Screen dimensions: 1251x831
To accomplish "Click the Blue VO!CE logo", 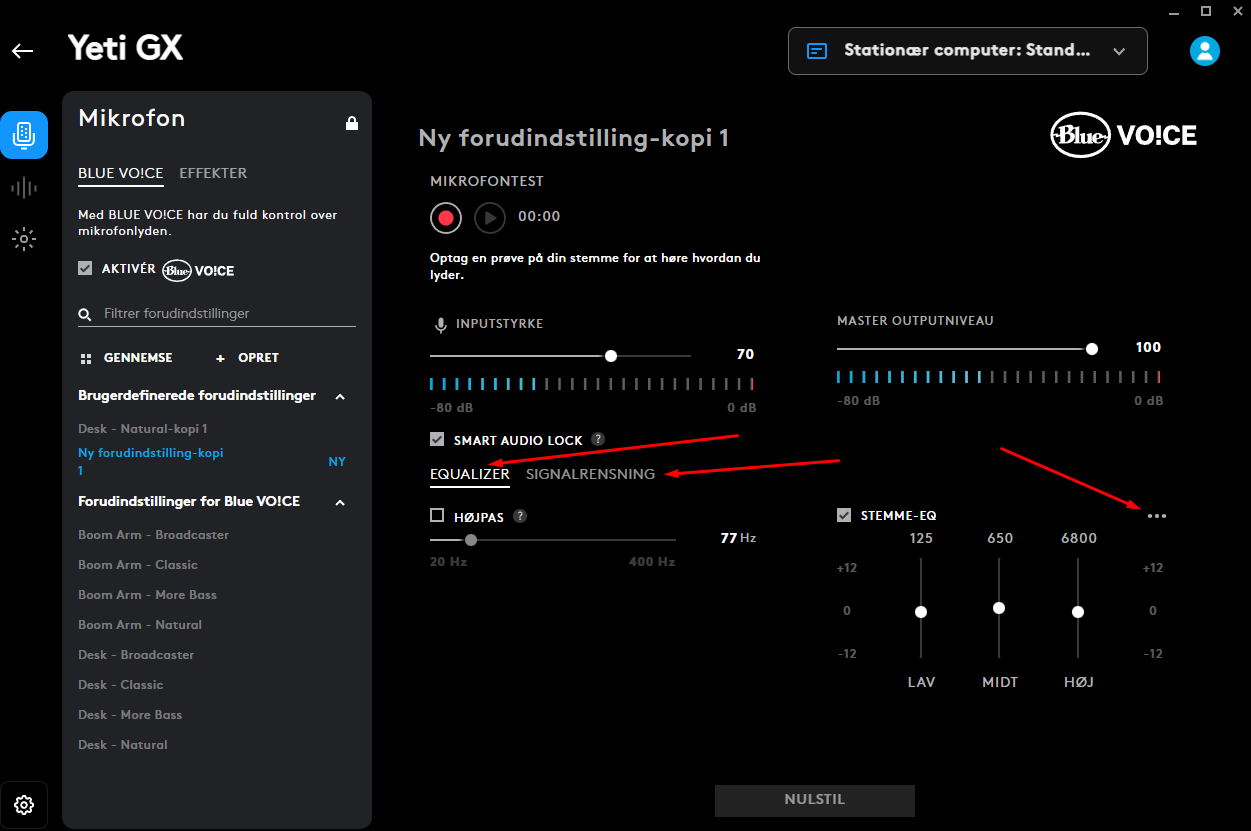I will (1123, 135).
